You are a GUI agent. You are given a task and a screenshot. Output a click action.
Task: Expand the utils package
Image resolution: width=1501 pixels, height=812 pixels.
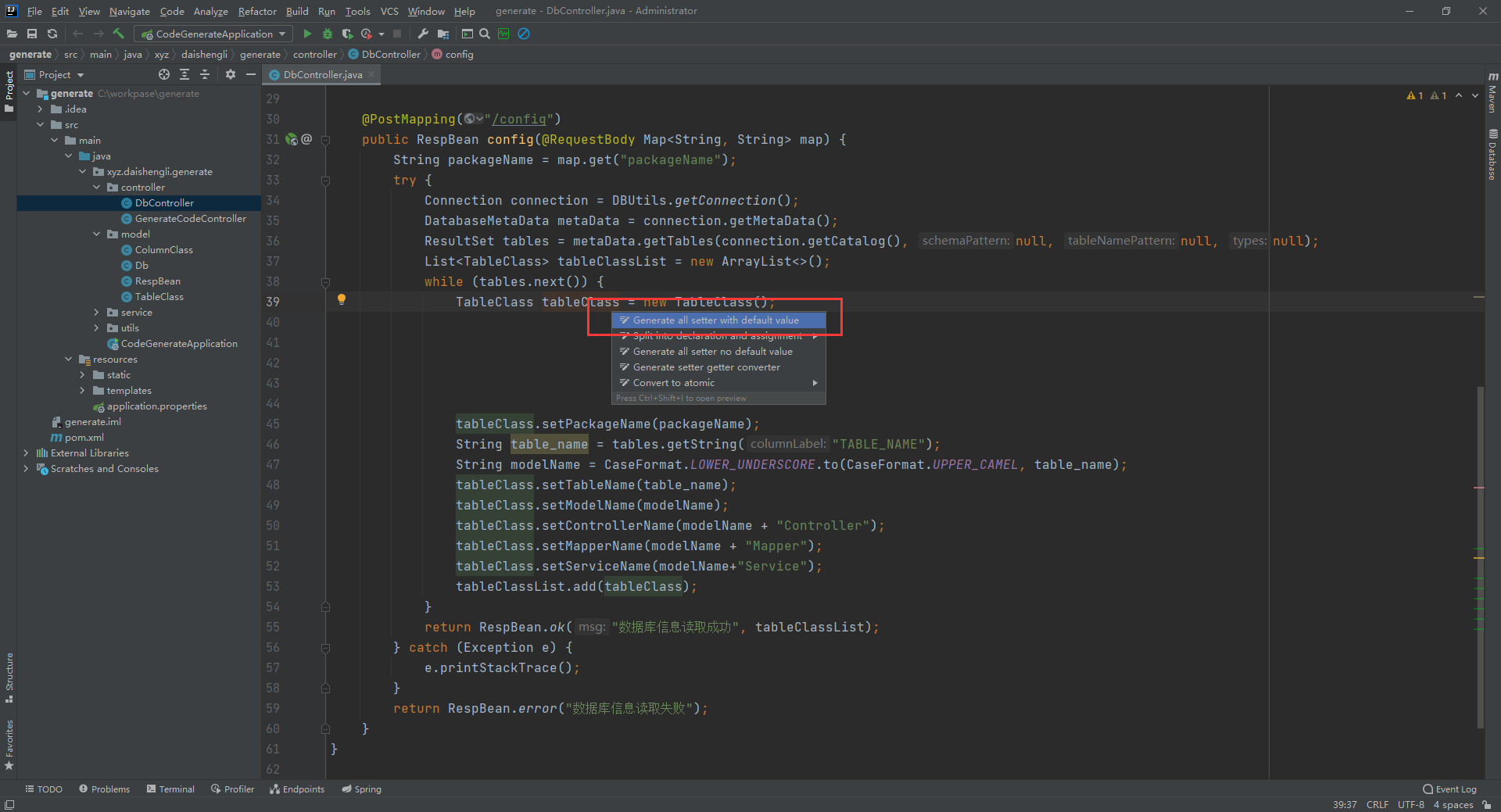[x=96, y=327]
